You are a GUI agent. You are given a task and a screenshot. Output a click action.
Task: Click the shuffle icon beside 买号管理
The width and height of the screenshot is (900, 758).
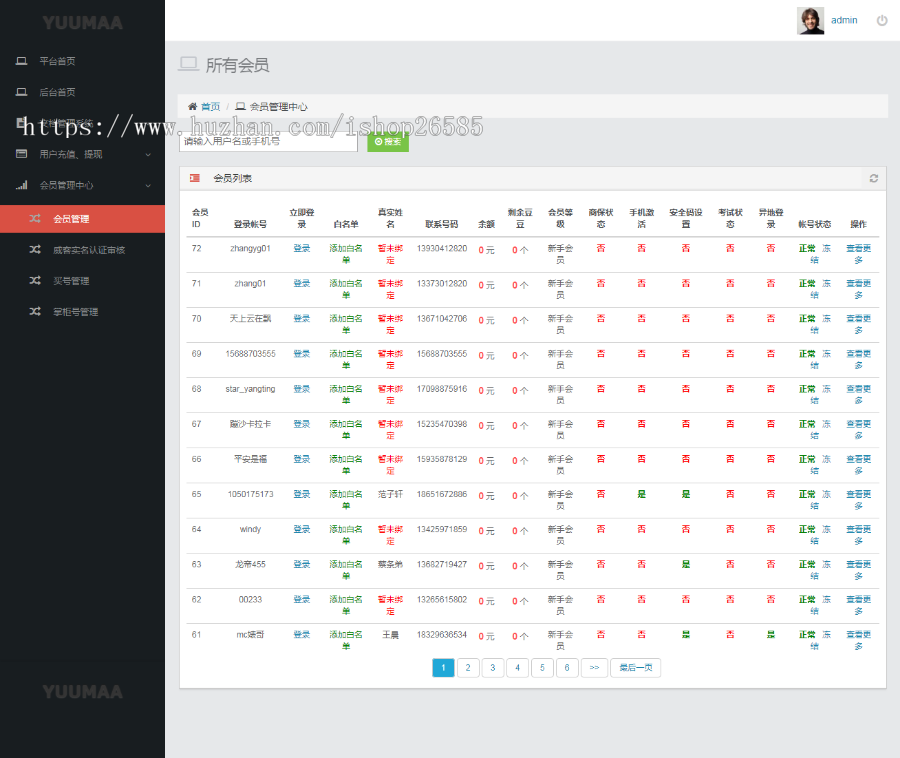(35, 281)
